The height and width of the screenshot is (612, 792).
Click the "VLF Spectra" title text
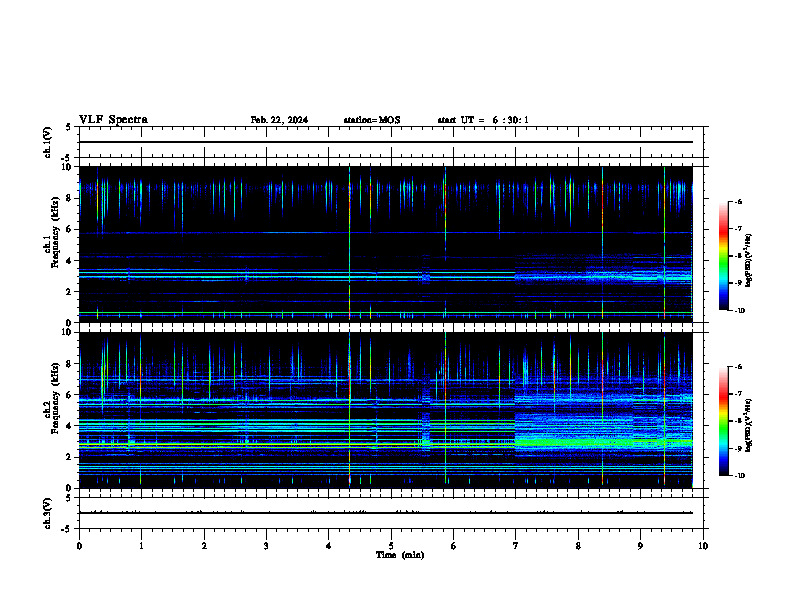coord(113,120)
